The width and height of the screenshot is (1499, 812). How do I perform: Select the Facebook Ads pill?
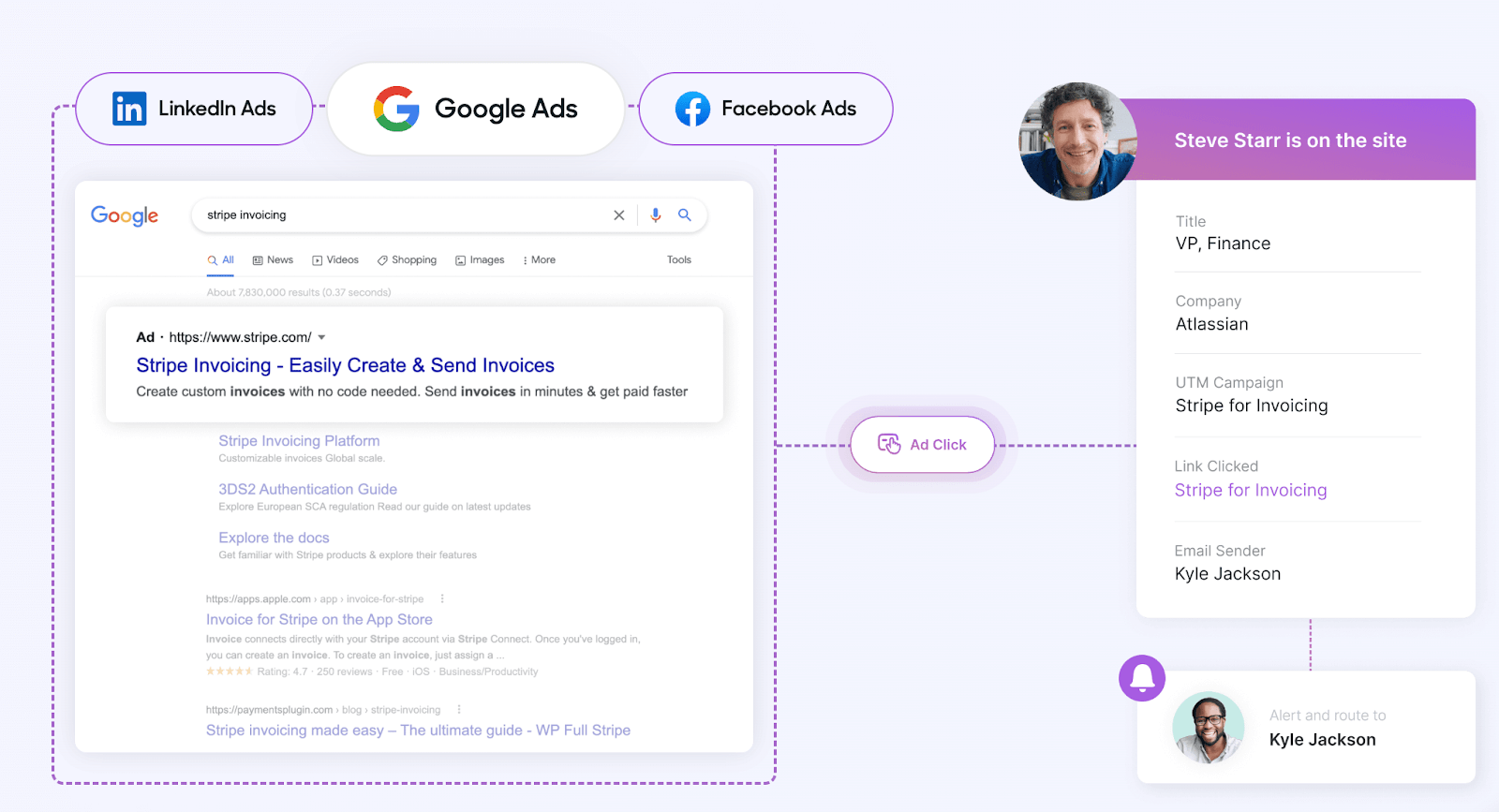765,109
